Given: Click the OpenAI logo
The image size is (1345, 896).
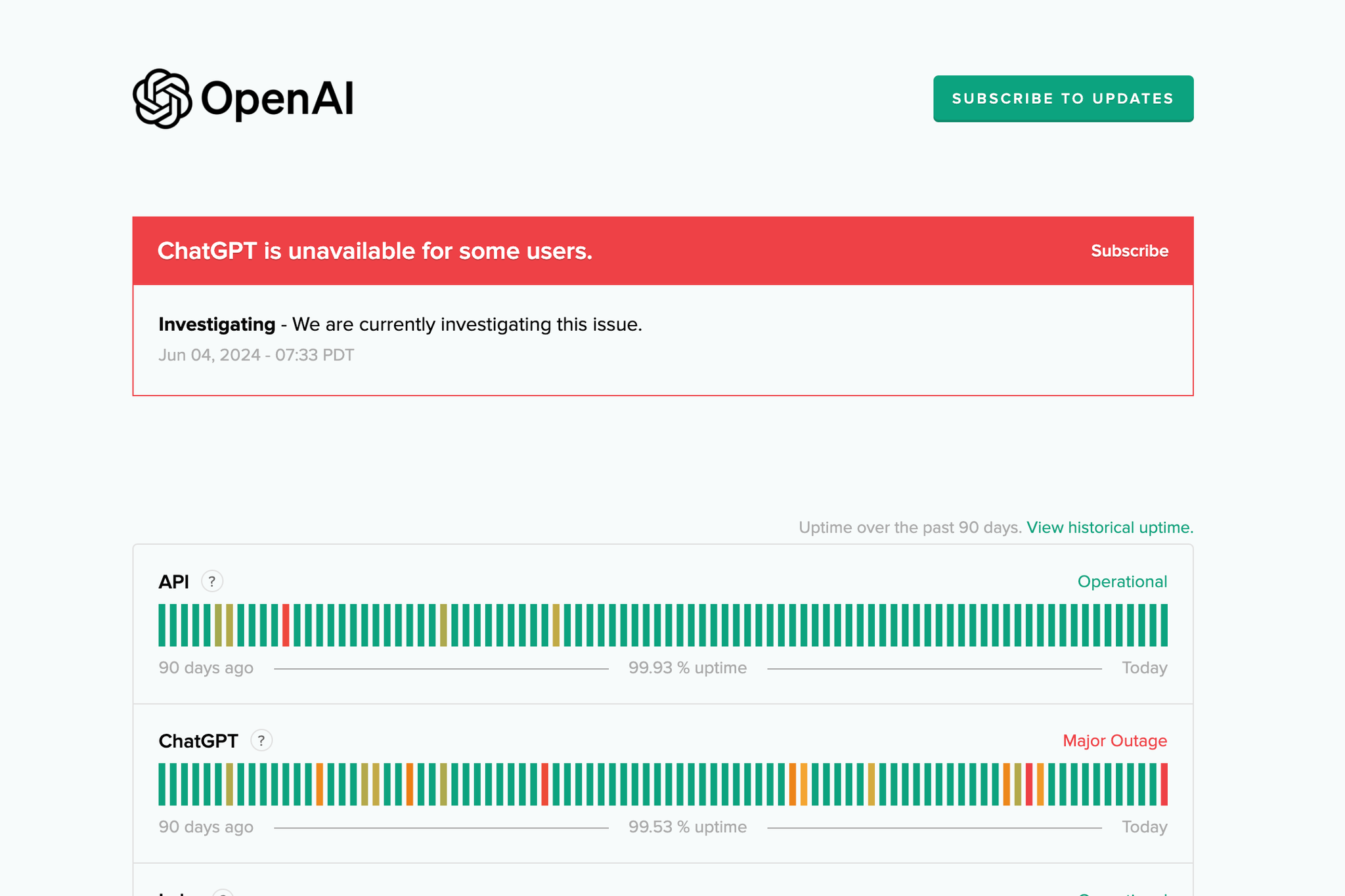Looking at the screenshot, I should [243, 98].
